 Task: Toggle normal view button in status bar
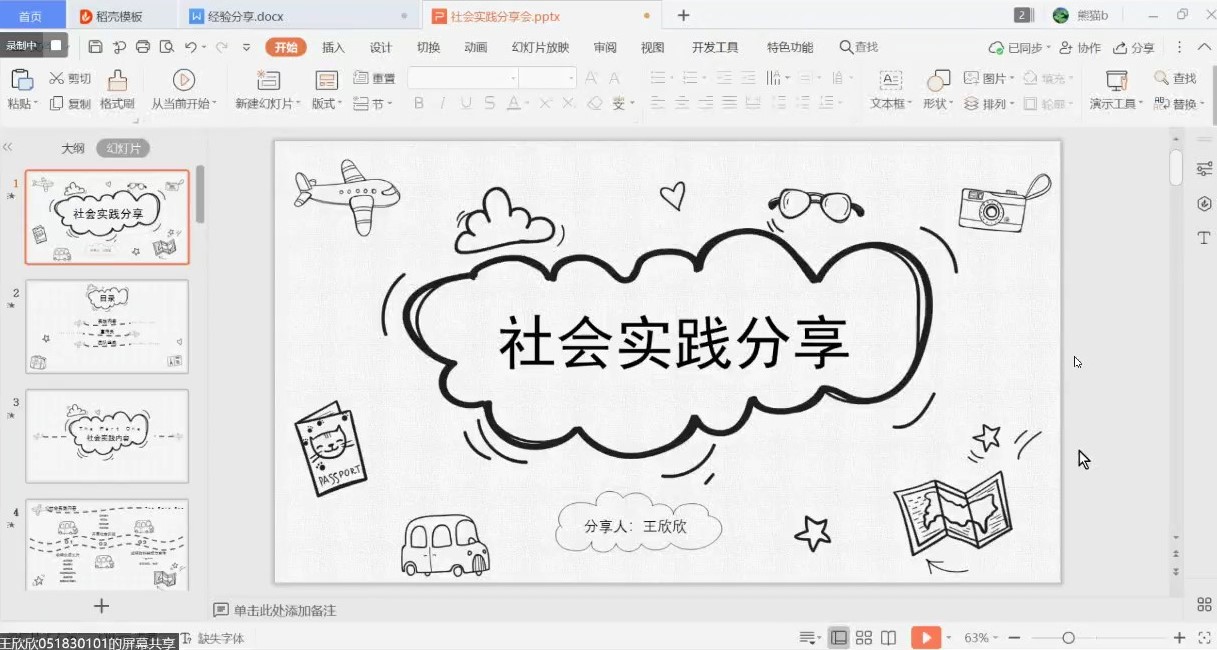click(839, 638)
